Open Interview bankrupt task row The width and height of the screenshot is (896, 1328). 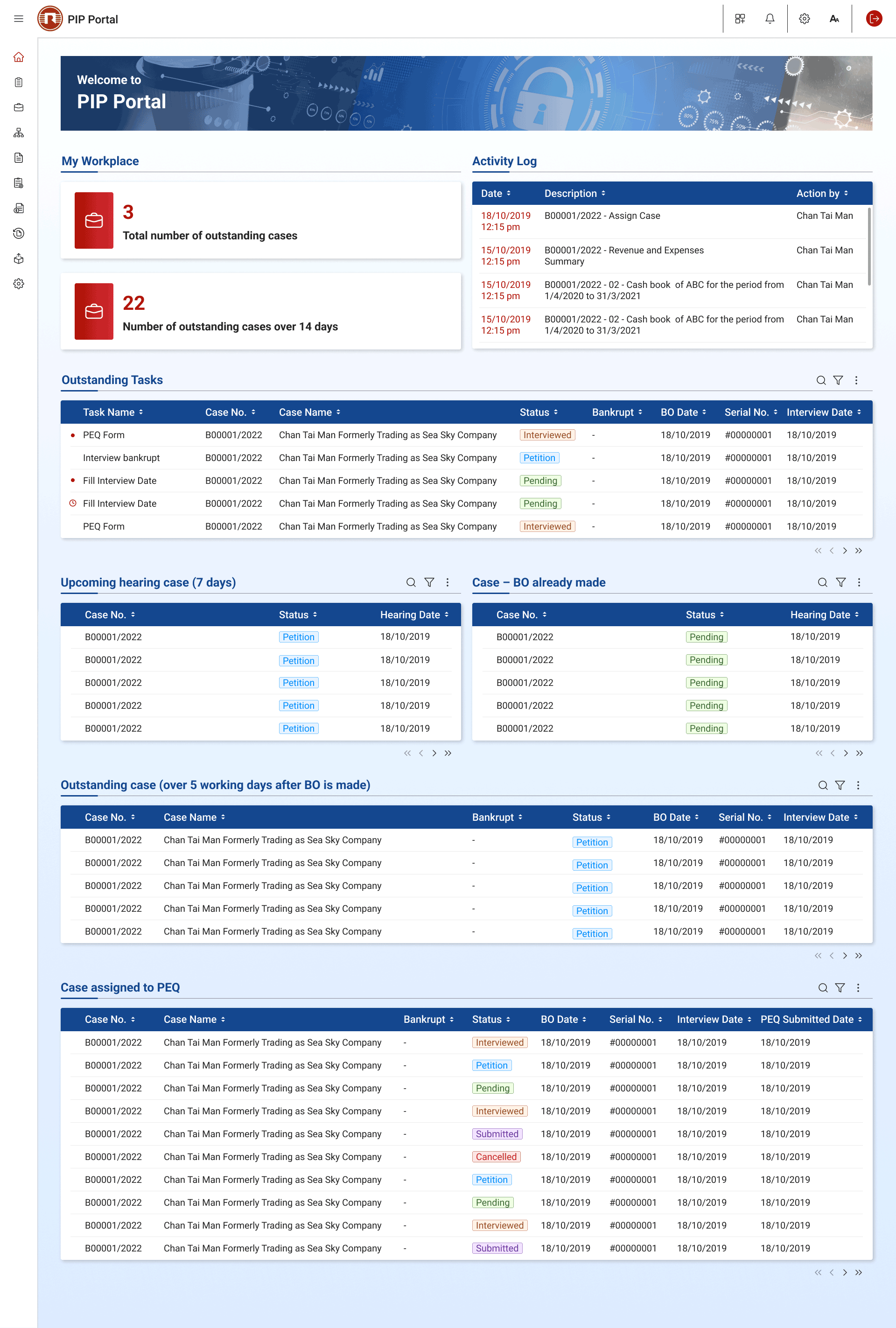point(121,458)
